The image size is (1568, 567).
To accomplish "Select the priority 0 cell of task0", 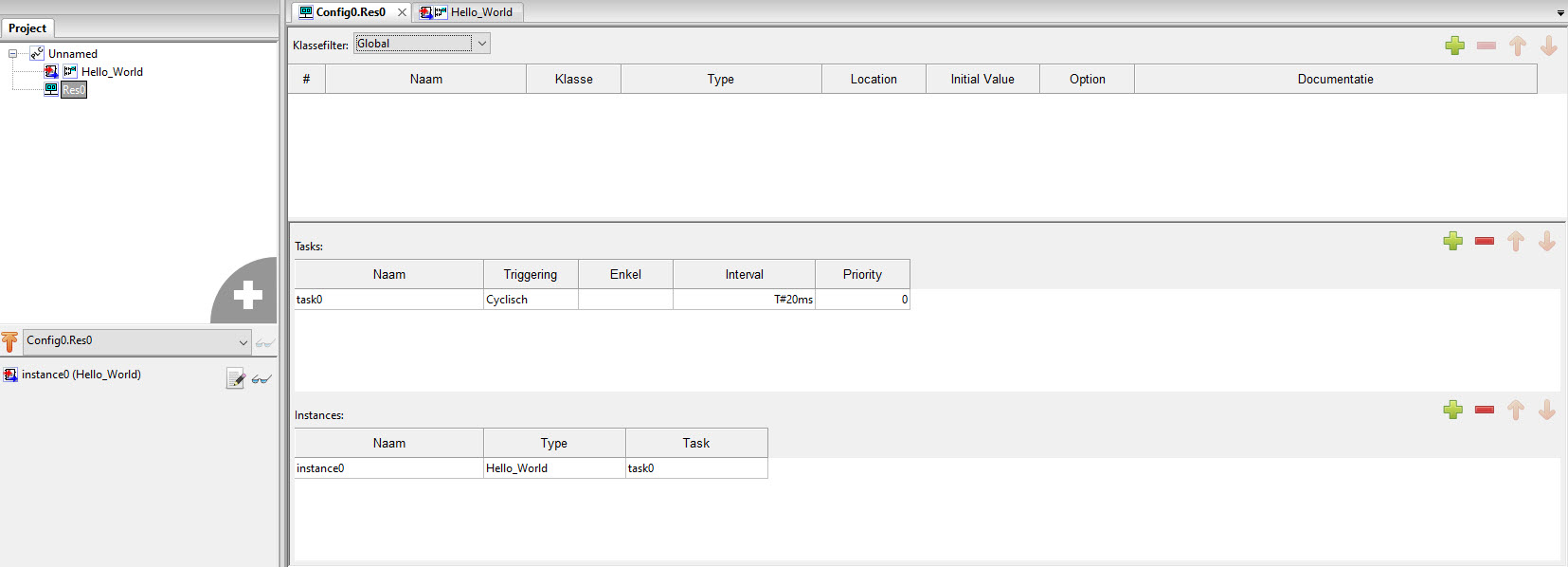I will click(862, 300).
